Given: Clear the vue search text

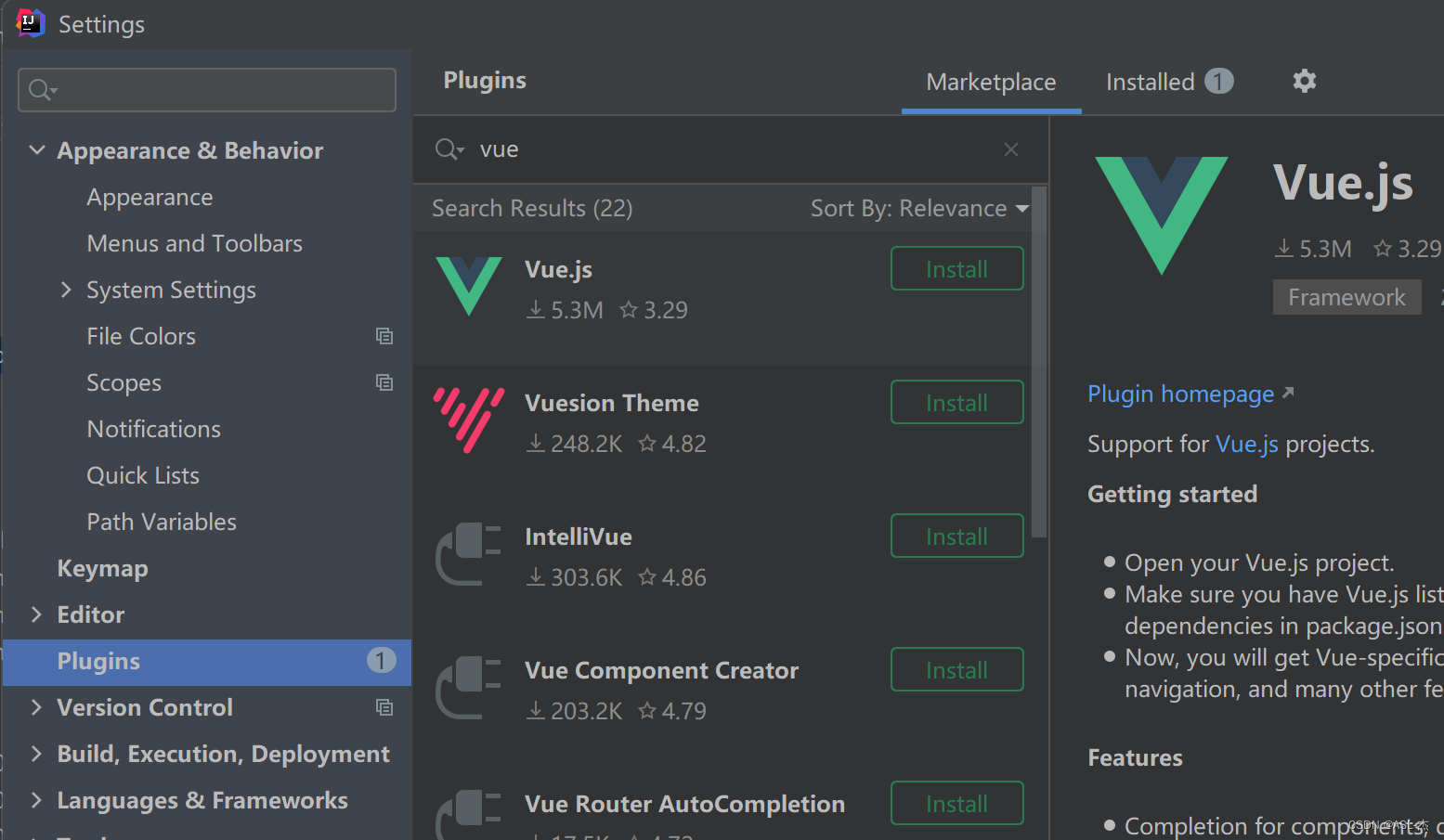Looking at the screenshot, I should pyautogui.click(x=1011, y=149).
